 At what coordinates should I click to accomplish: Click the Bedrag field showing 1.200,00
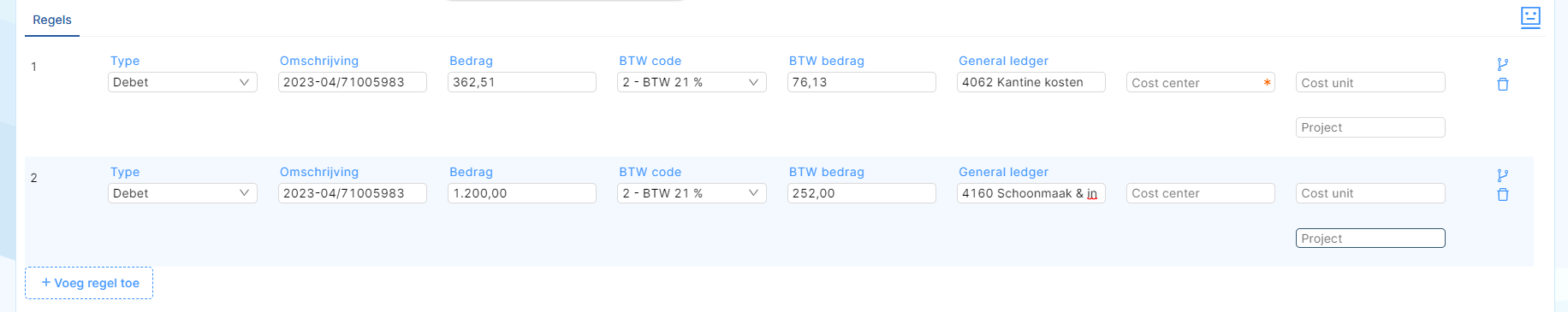[x=522, y=193]
